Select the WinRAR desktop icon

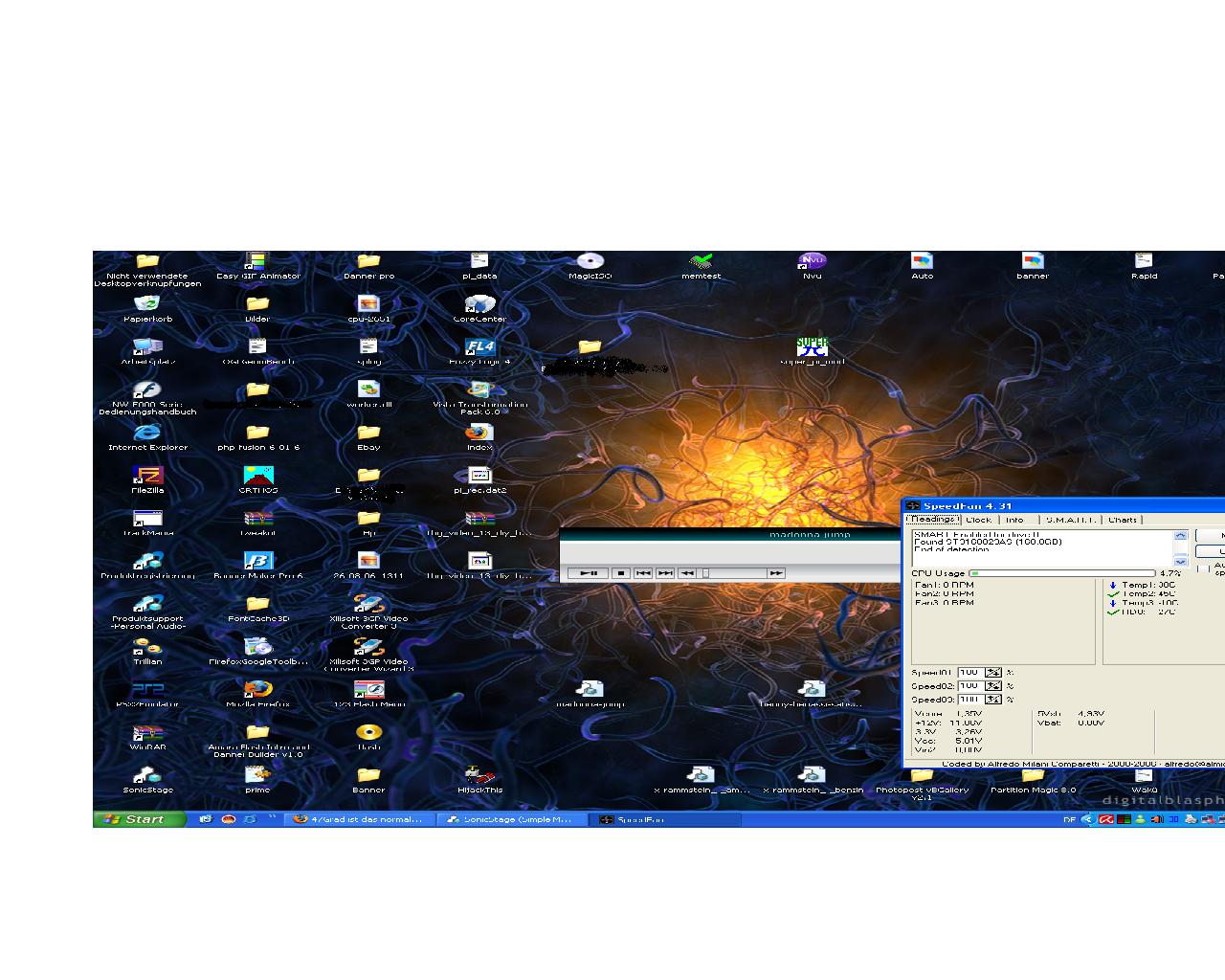[147, 733]
